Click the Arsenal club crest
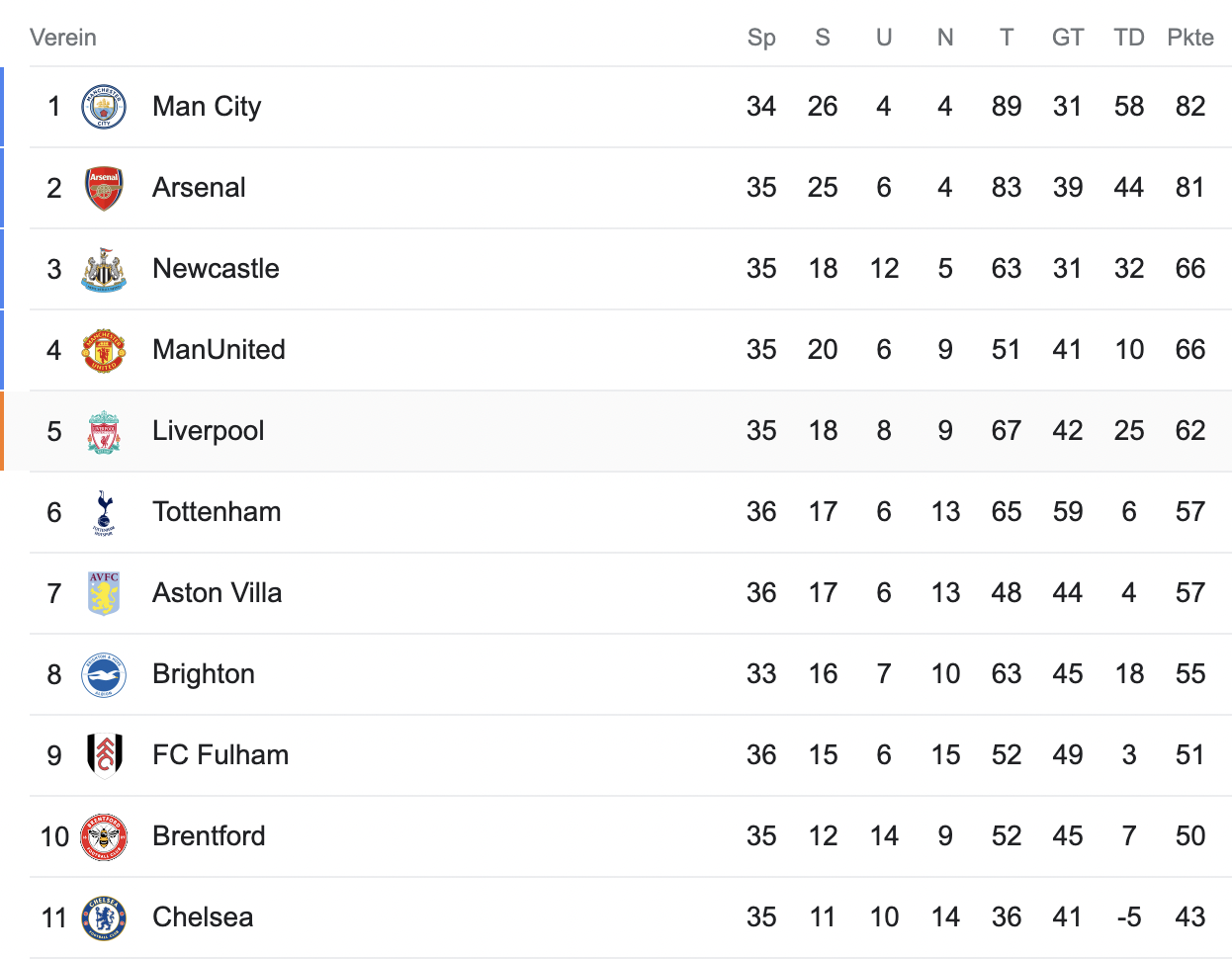The height and width of the screenshot is (959, 1232). (104, 188)
